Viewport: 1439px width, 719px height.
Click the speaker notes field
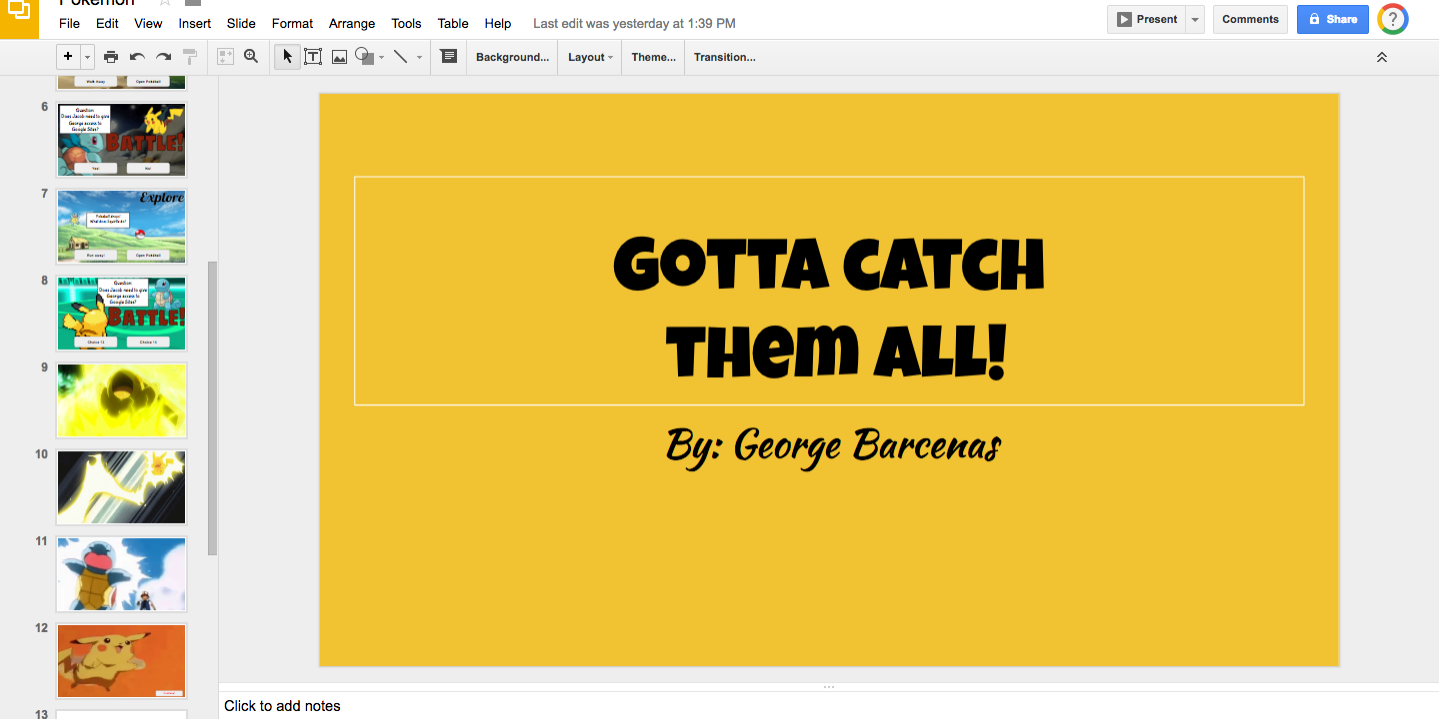coord(829,706)
